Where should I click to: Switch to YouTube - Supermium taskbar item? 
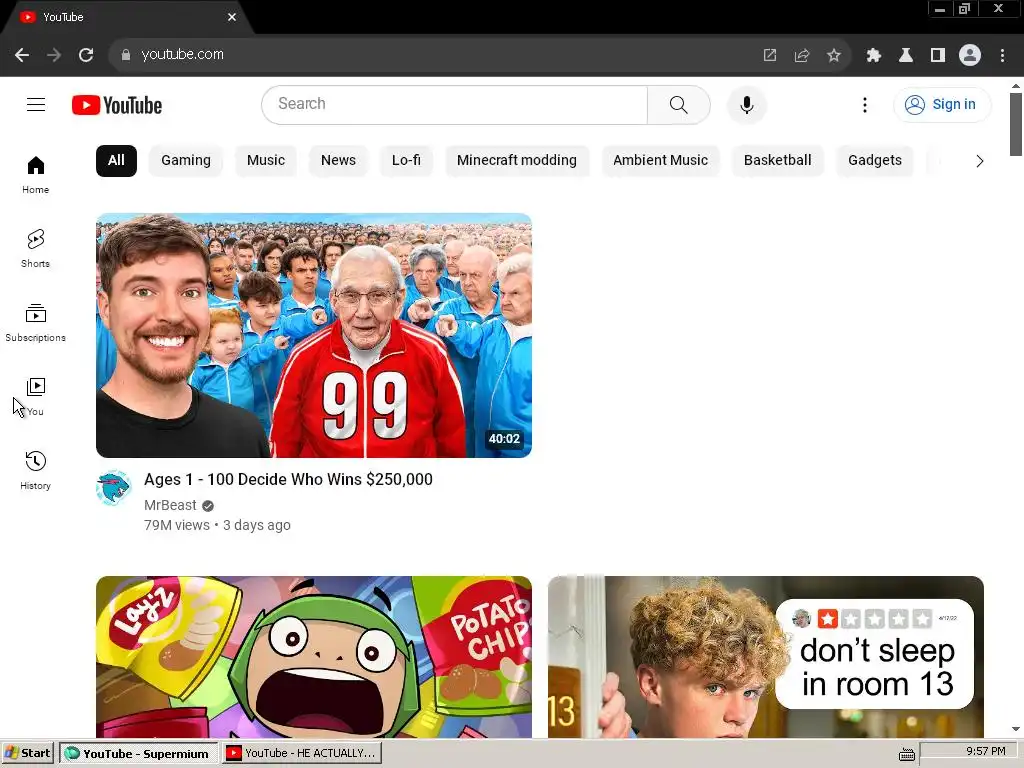(138, 753)
